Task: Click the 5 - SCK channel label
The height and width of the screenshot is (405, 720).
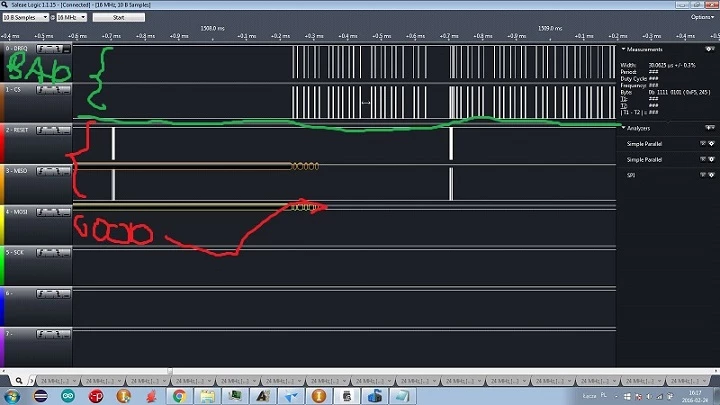Action: tap(15, 252)
